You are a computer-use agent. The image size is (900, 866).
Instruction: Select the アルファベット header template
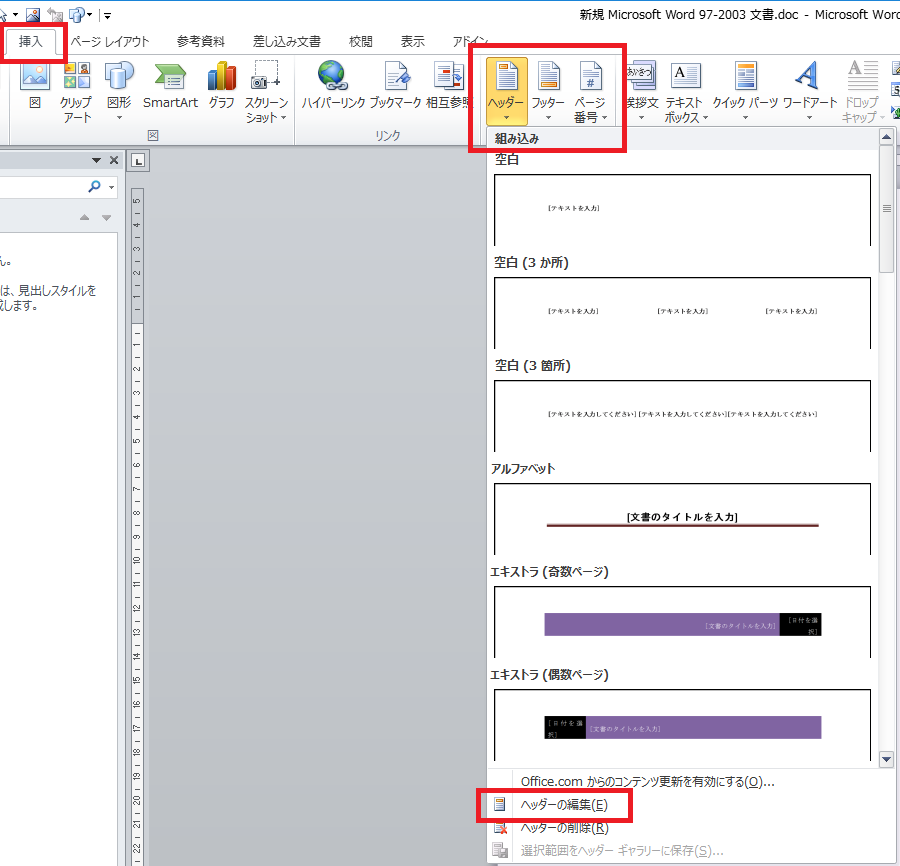pos(682,519)
